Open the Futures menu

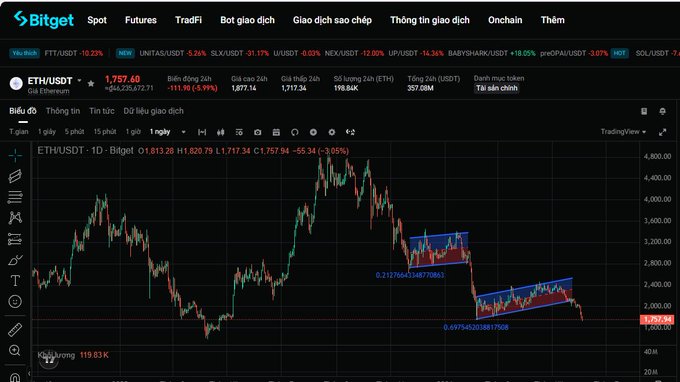[141, 20]
